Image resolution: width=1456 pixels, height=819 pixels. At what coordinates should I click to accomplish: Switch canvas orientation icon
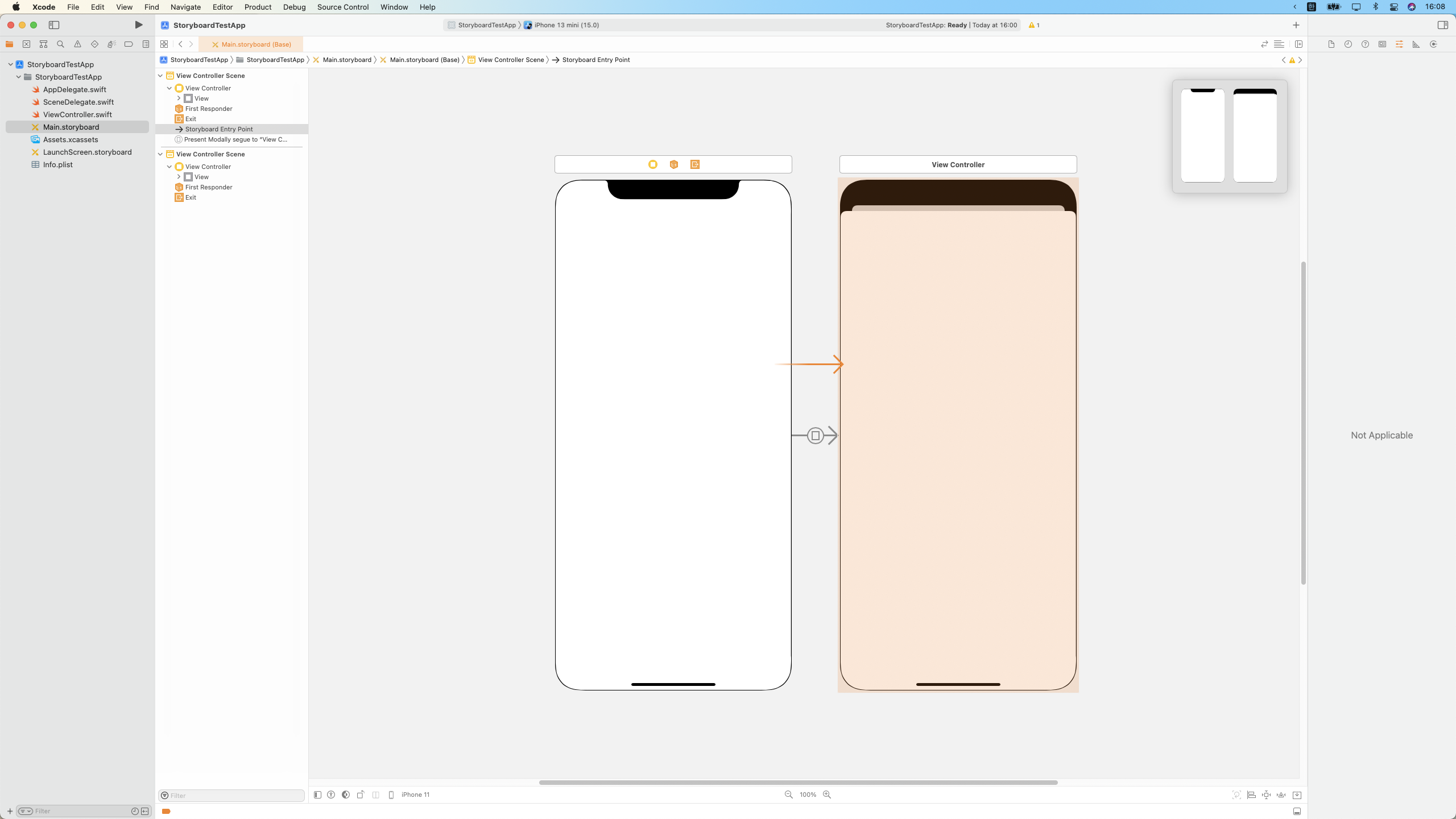pyautogui.click(x=361, y=795)
